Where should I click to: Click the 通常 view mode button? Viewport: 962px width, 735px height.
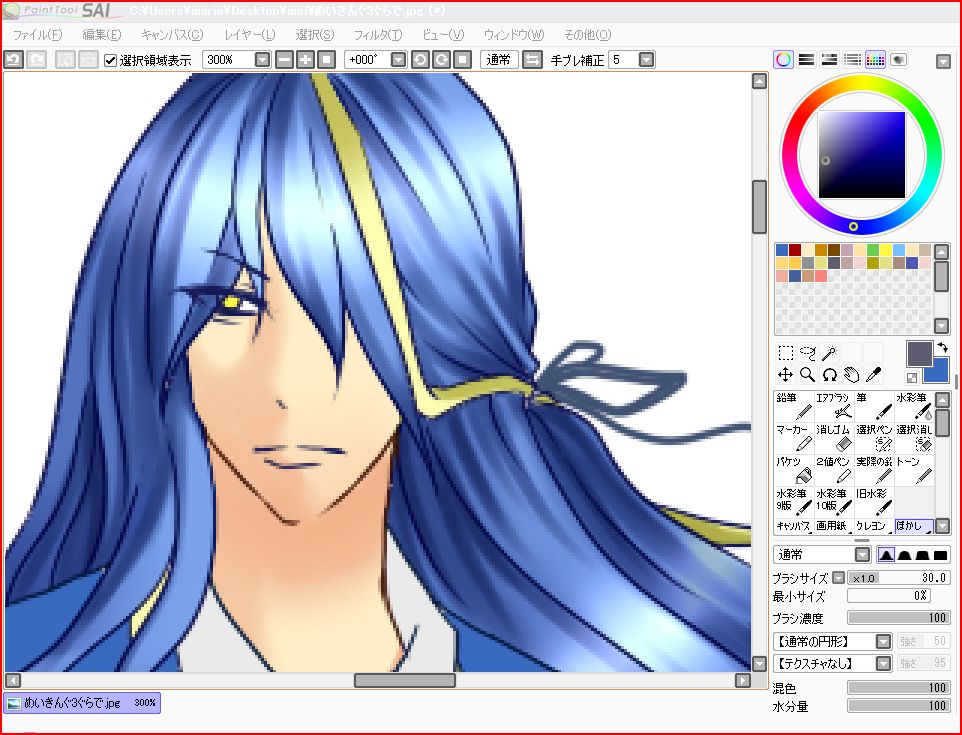[x=498, y=60]
